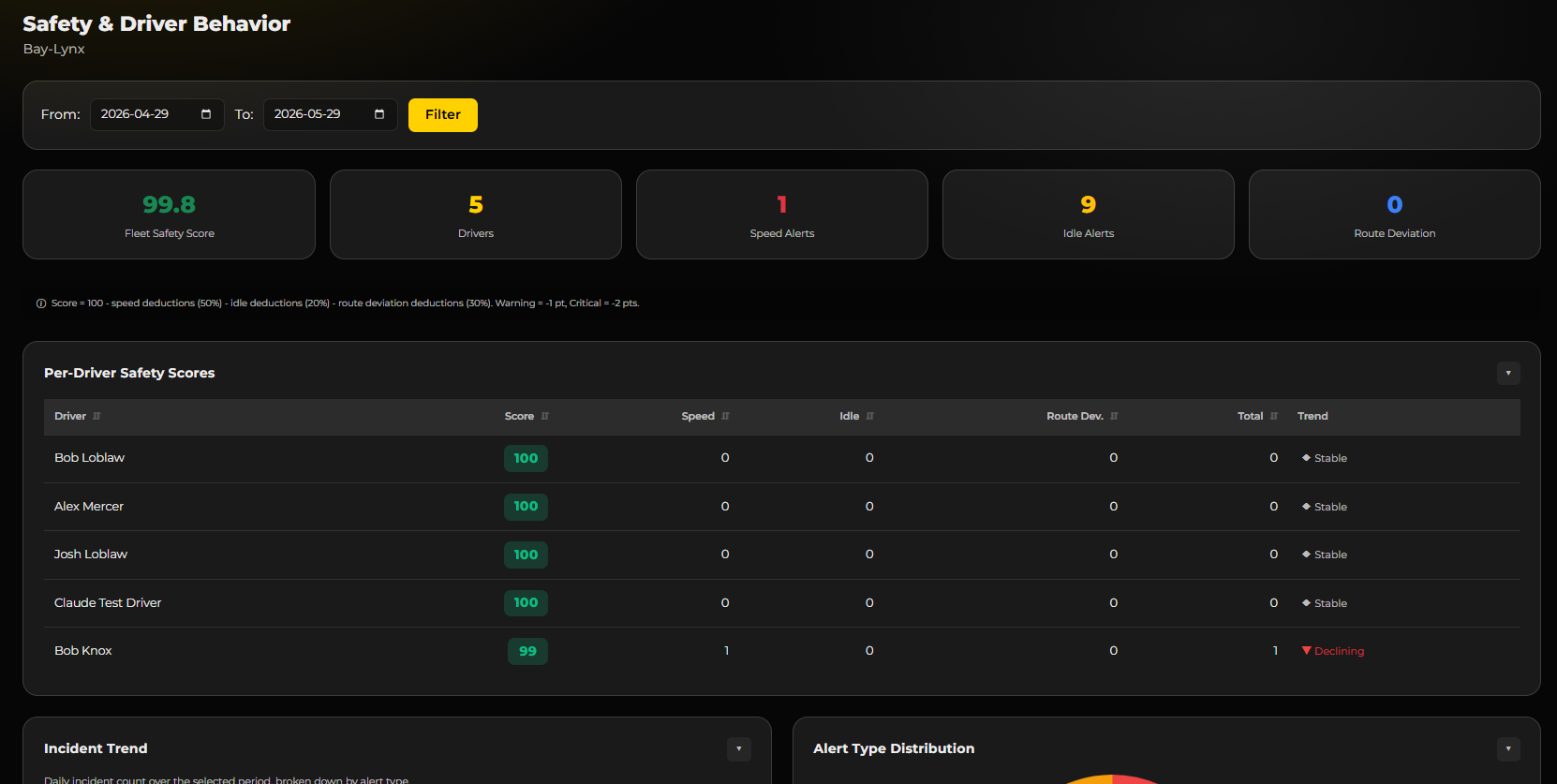Click the Route Dev. column header
This screenshot has width=1557, height=784.
point(1075,416)
